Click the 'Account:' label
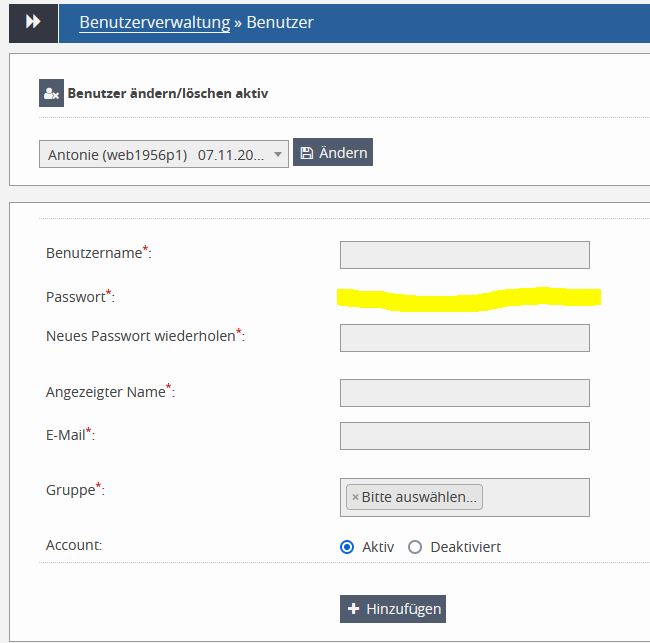 pyautogui.click(x=74, y=545)
